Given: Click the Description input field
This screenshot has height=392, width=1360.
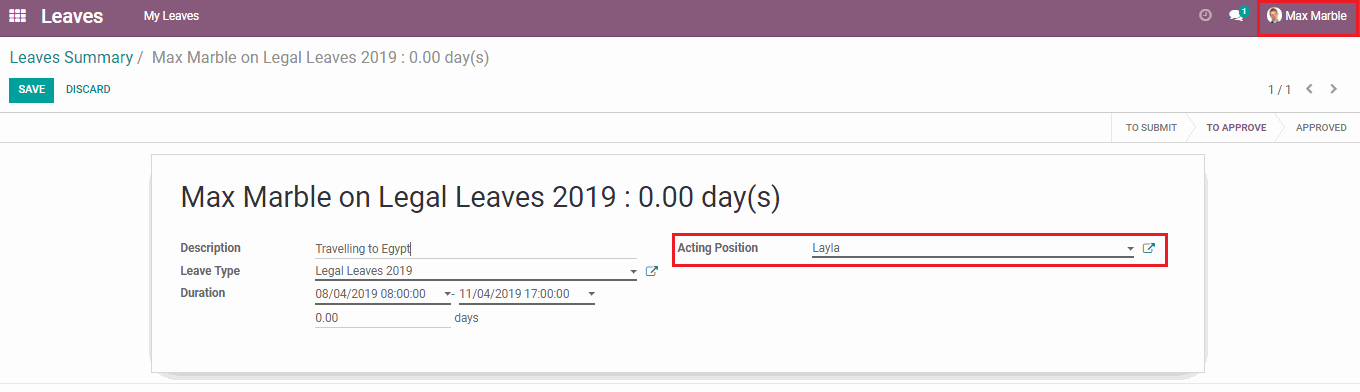Looking at the screenshot, I should pyautogui.click(x=475, y=248).
